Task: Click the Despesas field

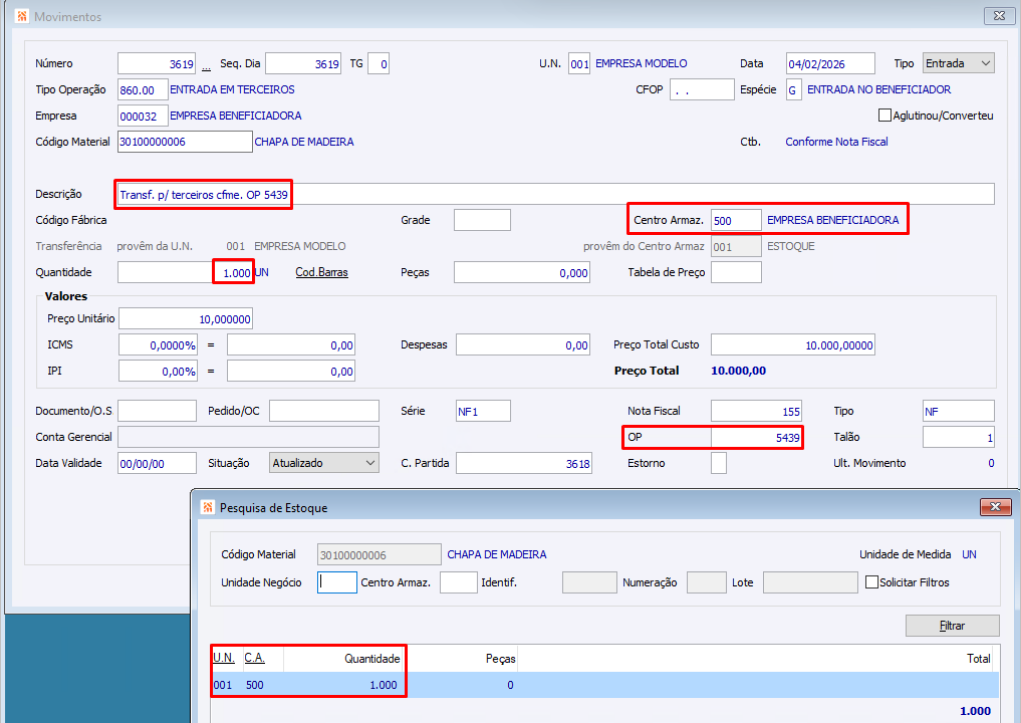Action: [x=523, y=345]
